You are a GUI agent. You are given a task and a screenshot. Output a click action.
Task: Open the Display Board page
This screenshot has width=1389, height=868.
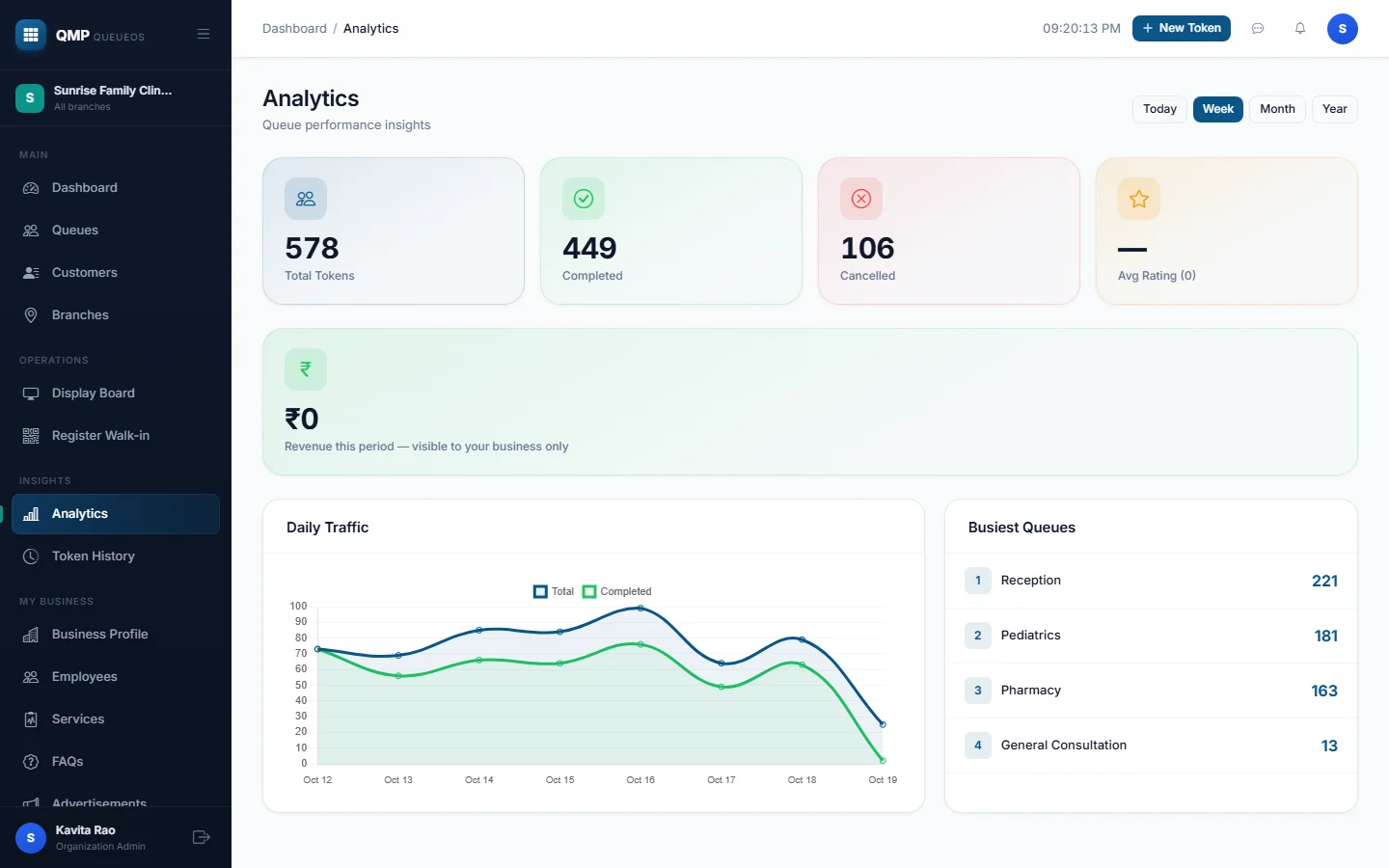116,393
